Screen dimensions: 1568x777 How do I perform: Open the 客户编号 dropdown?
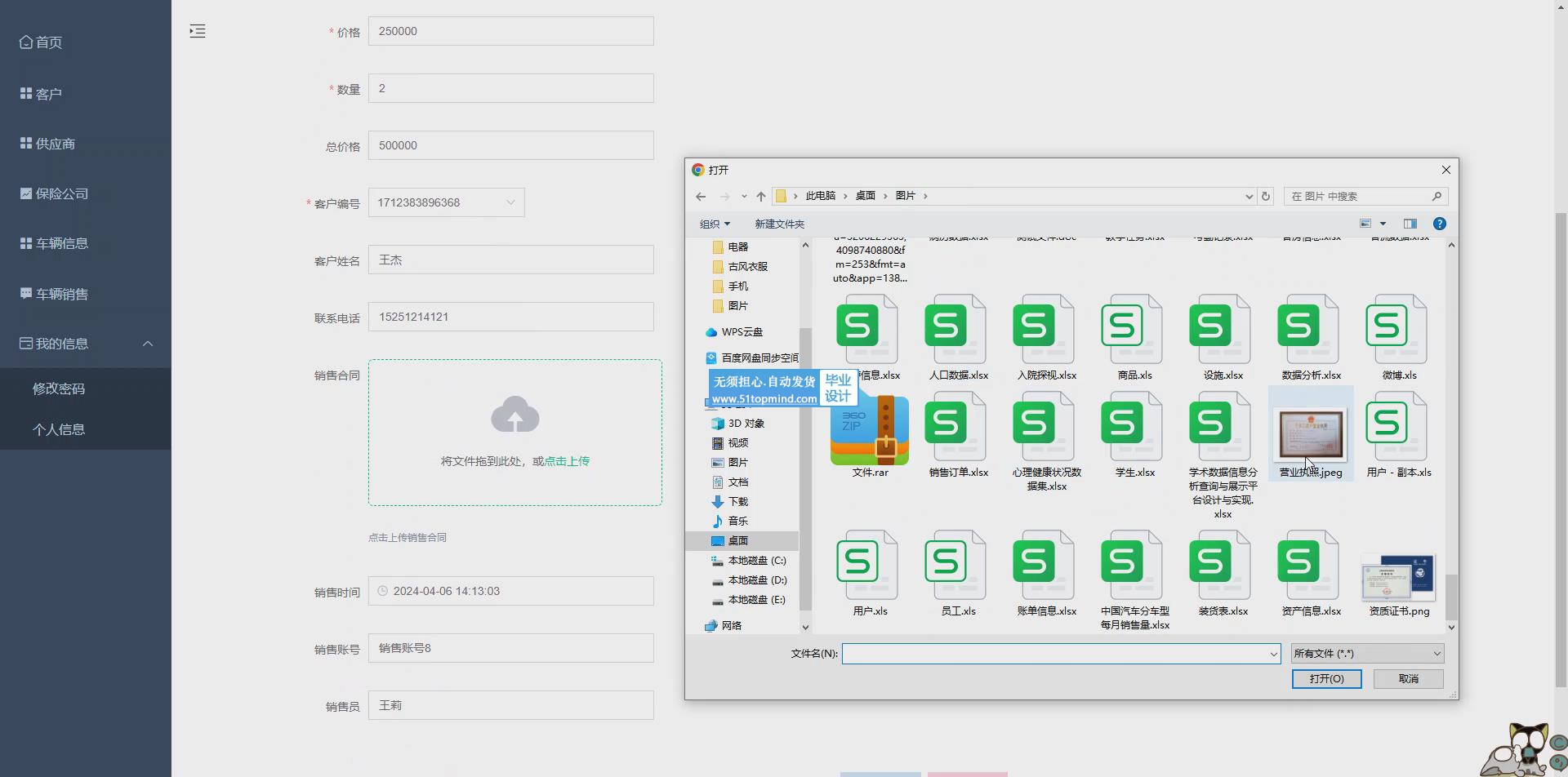pos(446,202)
